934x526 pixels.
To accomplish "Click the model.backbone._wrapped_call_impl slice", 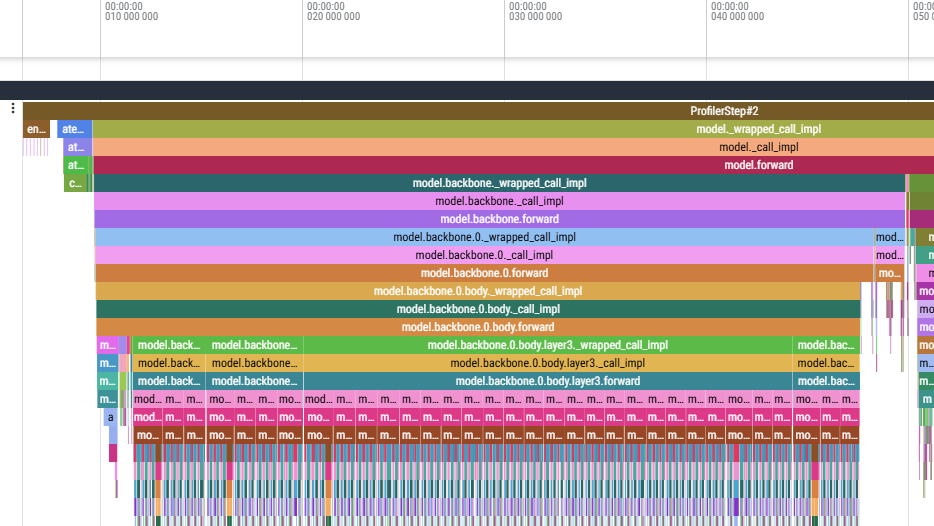I will coord(499,183).
